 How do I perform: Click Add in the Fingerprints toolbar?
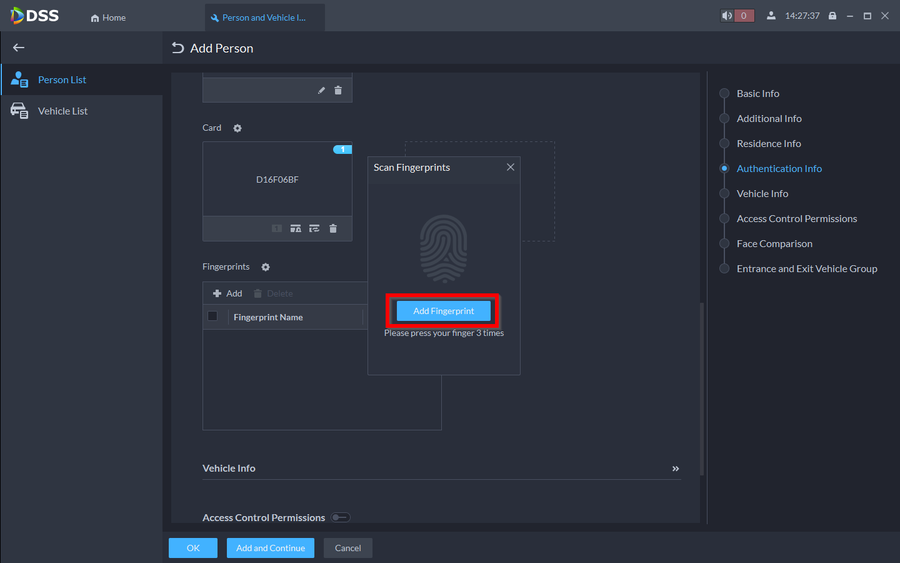click(x=227, y=293)
